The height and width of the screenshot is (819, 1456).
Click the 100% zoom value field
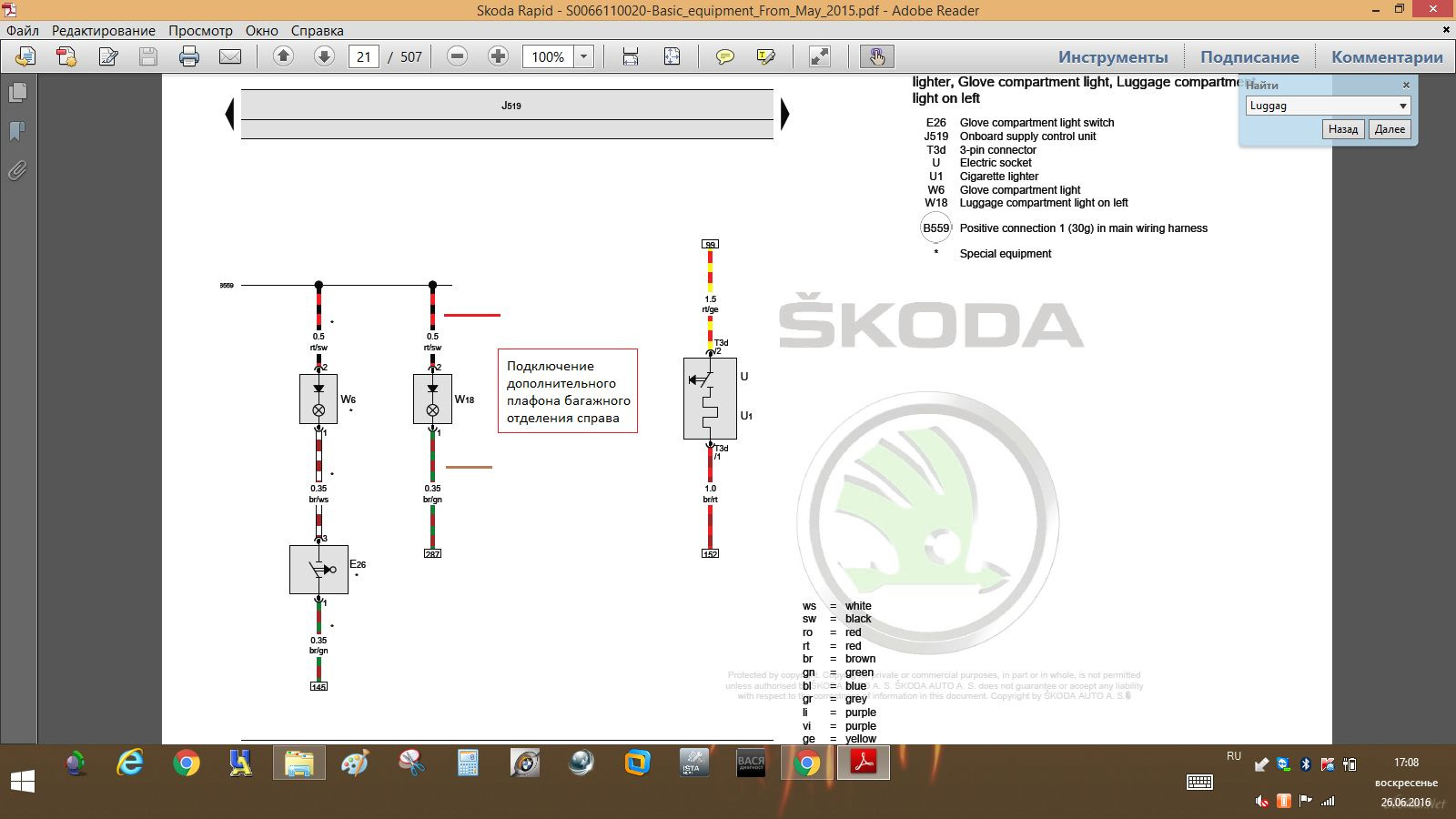[548, 56]
